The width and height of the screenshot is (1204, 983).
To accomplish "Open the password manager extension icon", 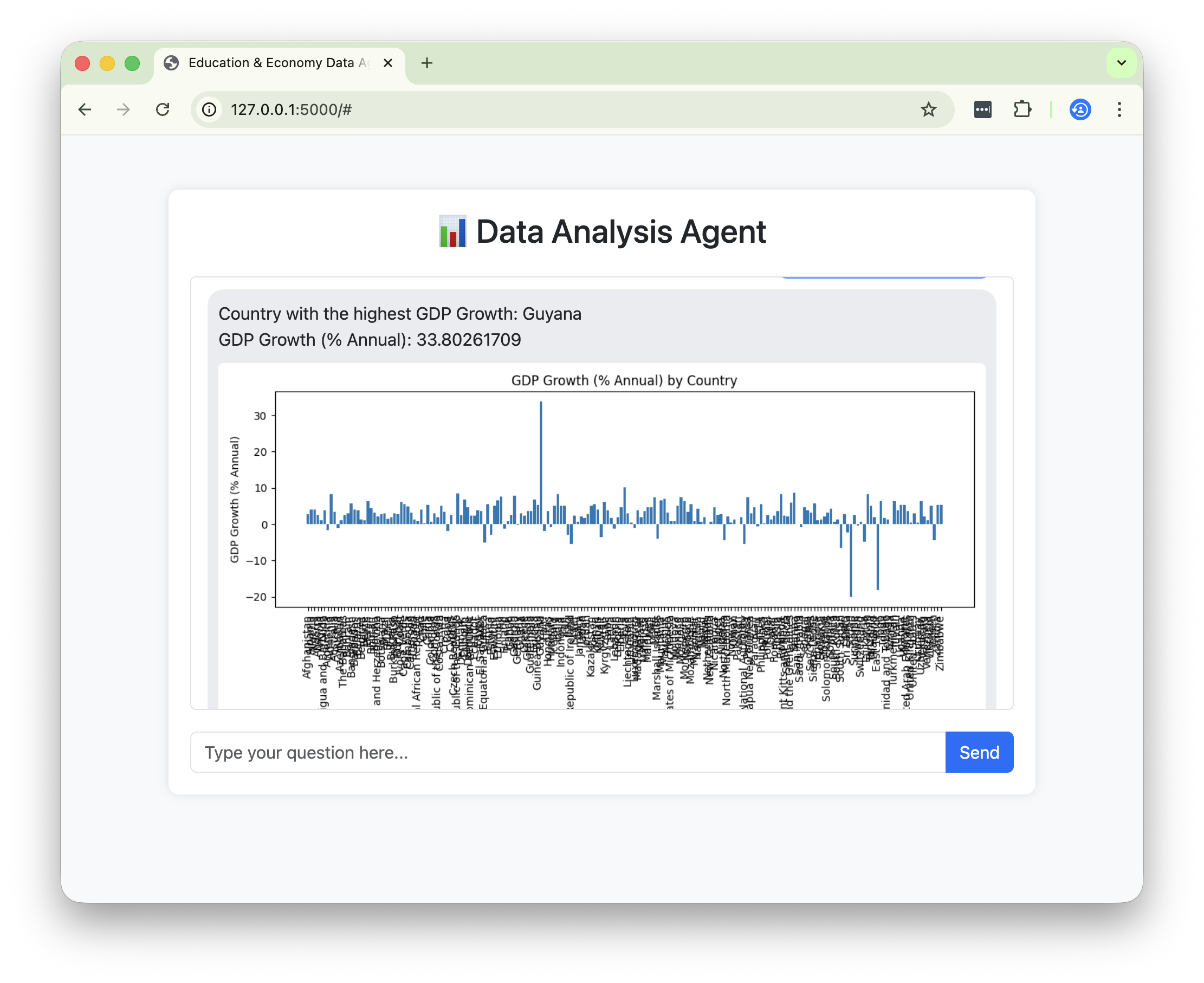I will pyautogui.click(x=983, y=109).
